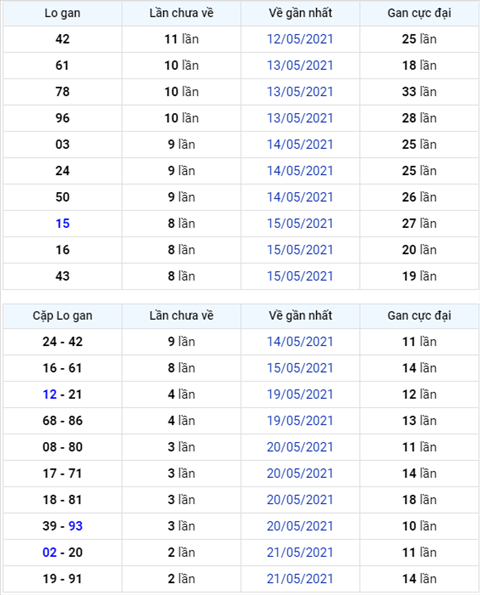Click '10 lần' cell in row 39 - 93
Screen dimensions: 480x595
point(419,526)
